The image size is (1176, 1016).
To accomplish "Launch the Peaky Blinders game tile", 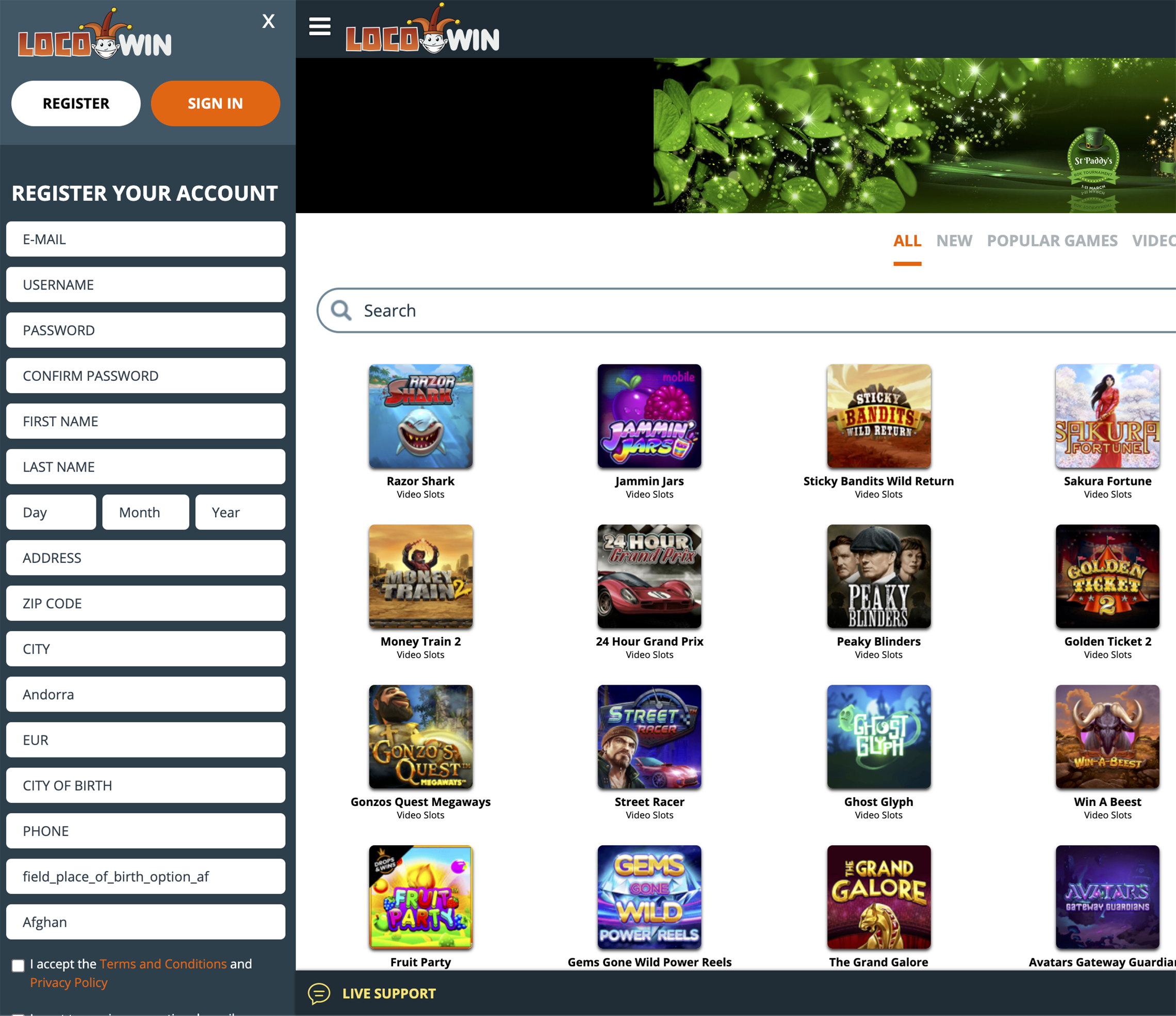I will (x=878, y=576).
